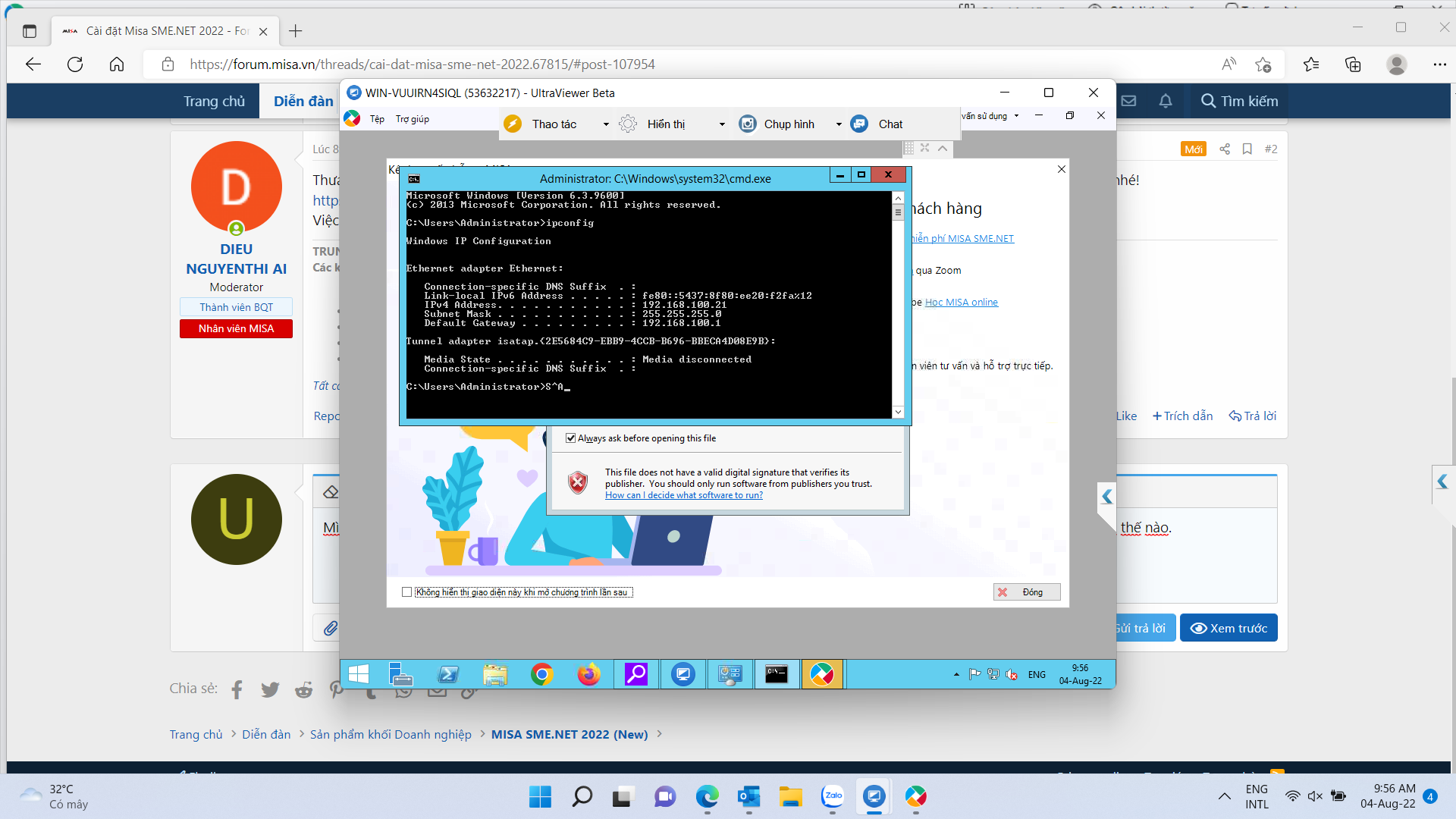Open How can I decide what software link
1456x819 pixels.
click(x=684, y=495)
